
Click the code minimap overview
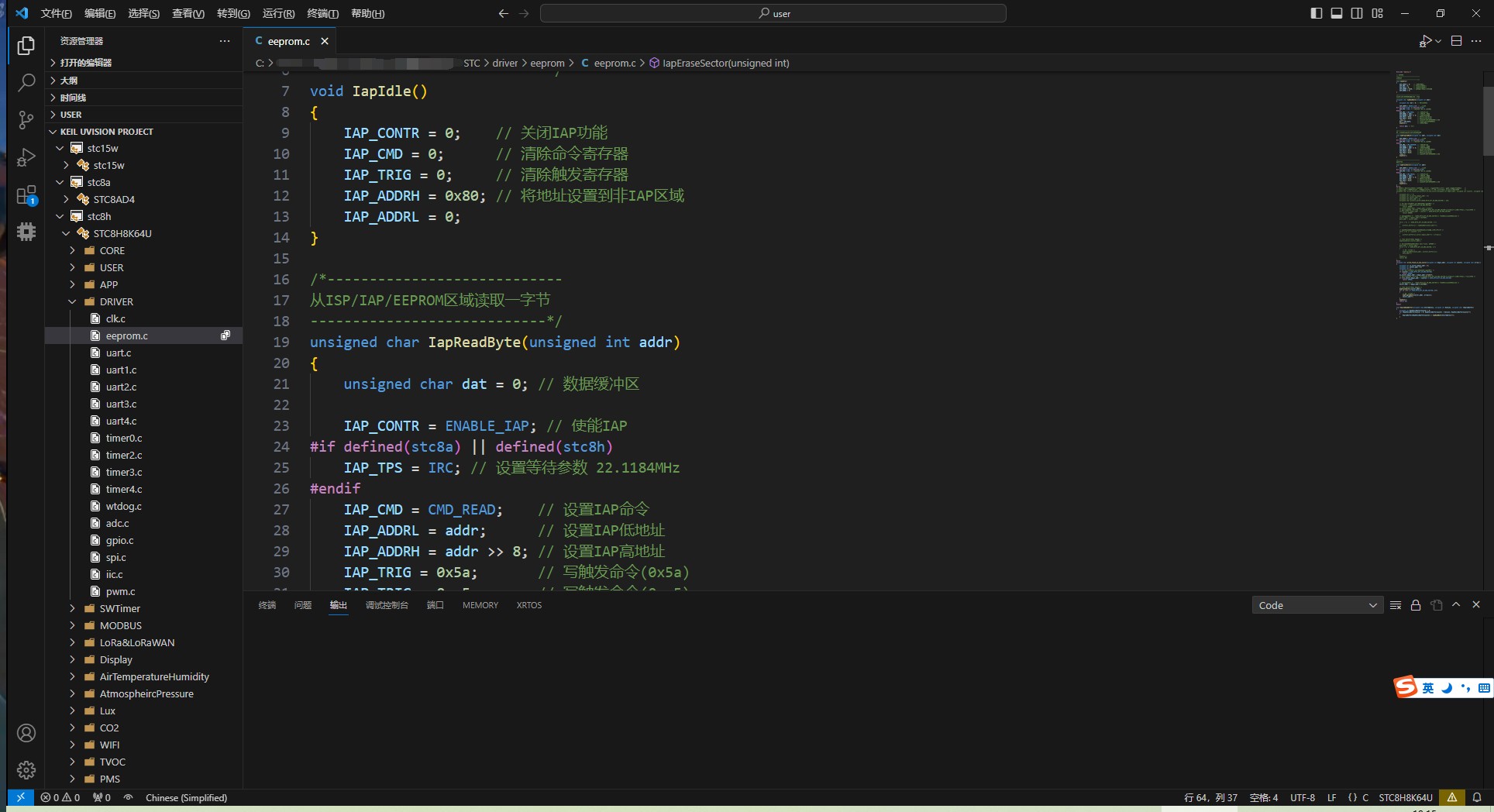pyautogui.click(x=1439, y=194)
